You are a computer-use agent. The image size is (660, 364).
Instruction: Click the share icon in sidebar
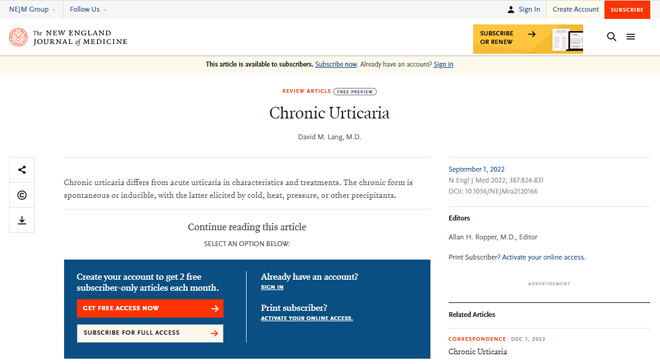pyautogui.click(x=22, y=170)
